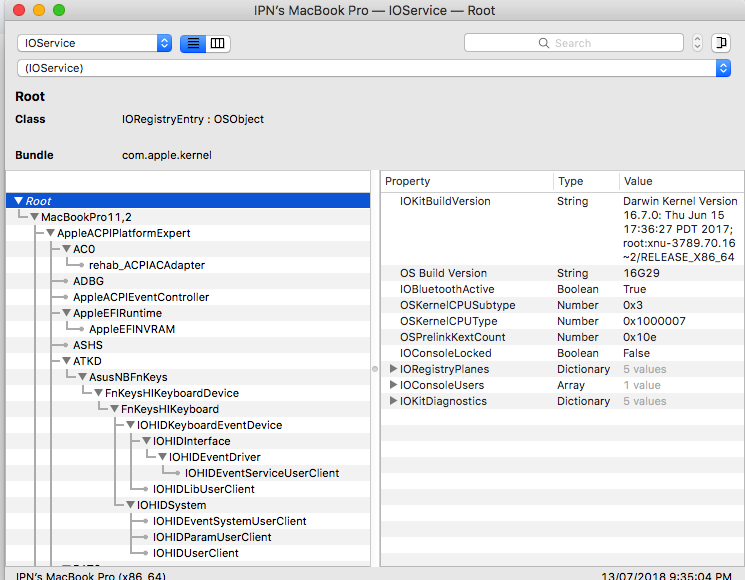Select the AppleEFINVRAM entry
This screenshot has height=580, width=745.
coord(132,329)
